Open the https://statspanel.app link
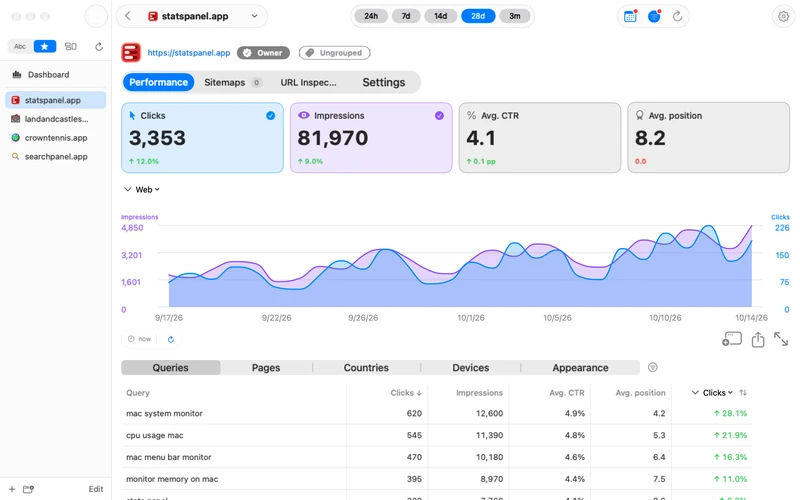The image size is (800, 500). 188,53
